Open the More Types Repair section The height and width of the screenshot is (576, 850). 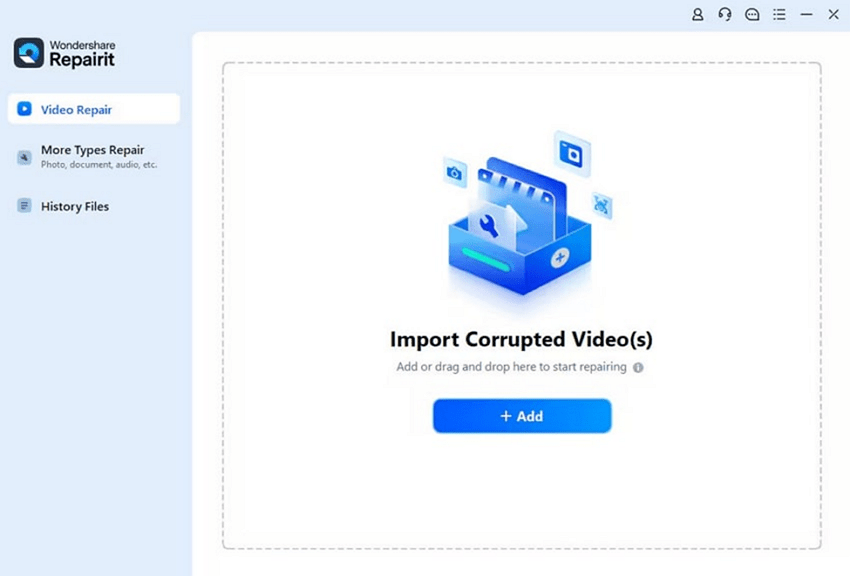coord(93,151)
